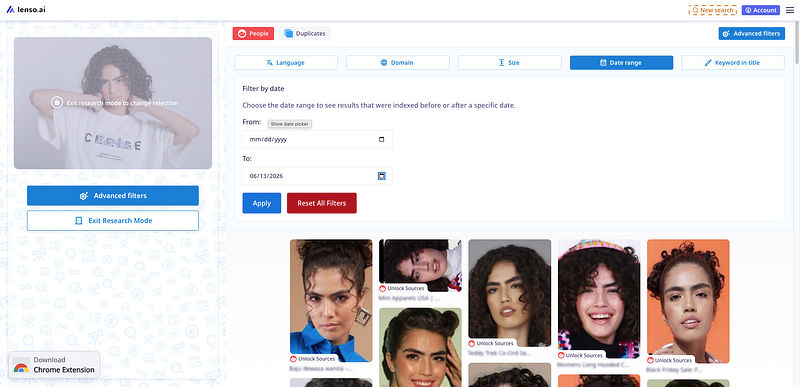Start a New search

pos(713,10)
